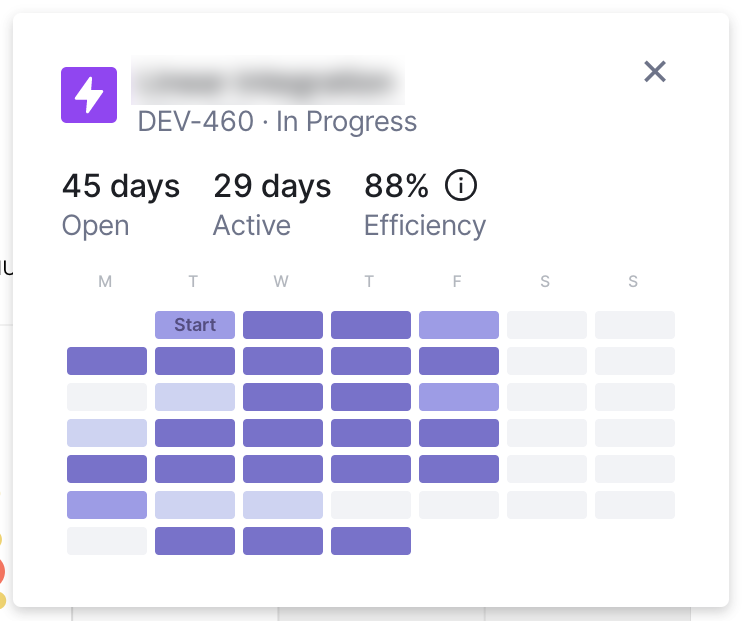The image size is (742, 621).
Task: Open the DEV-460 In Progress label
Action: 277,122
